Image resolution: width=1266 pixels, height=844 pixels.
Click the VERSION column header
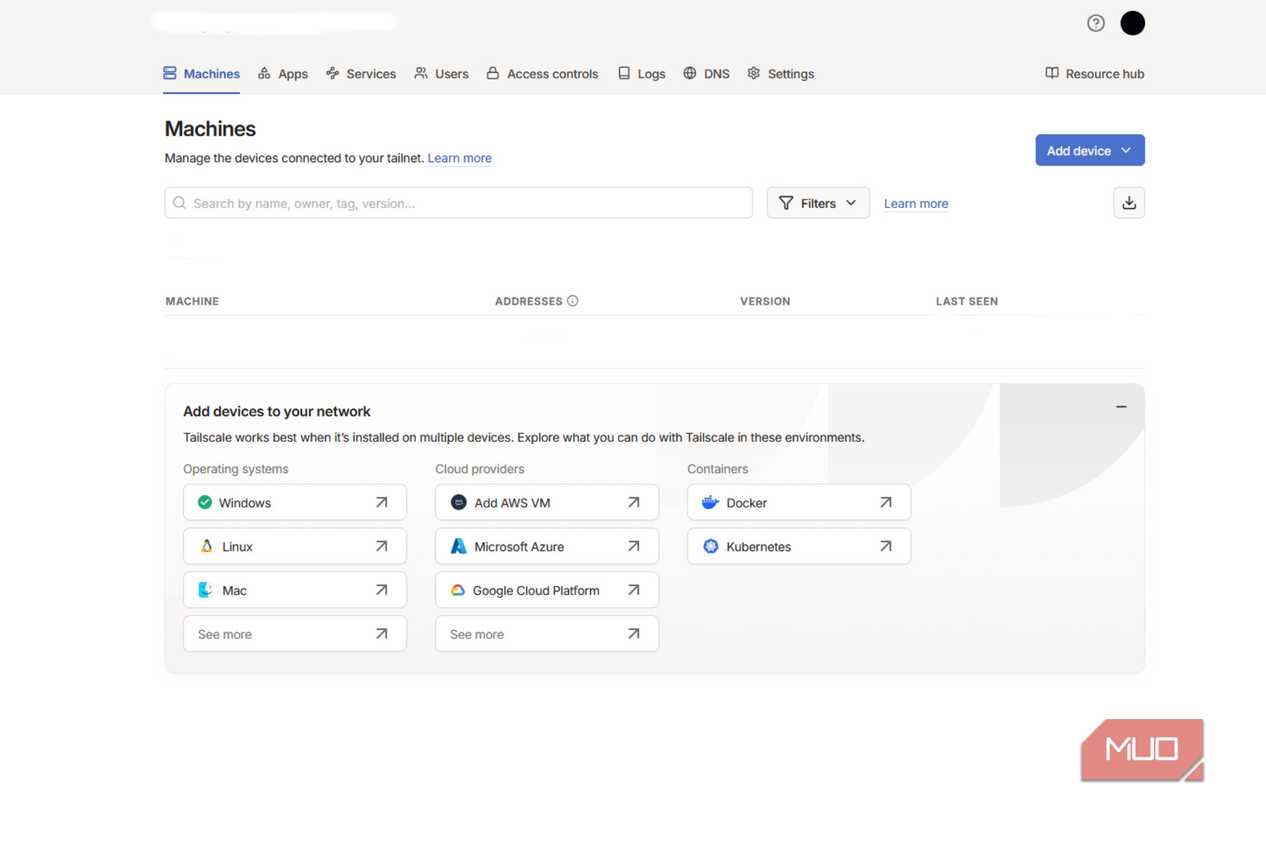[765, 301]
